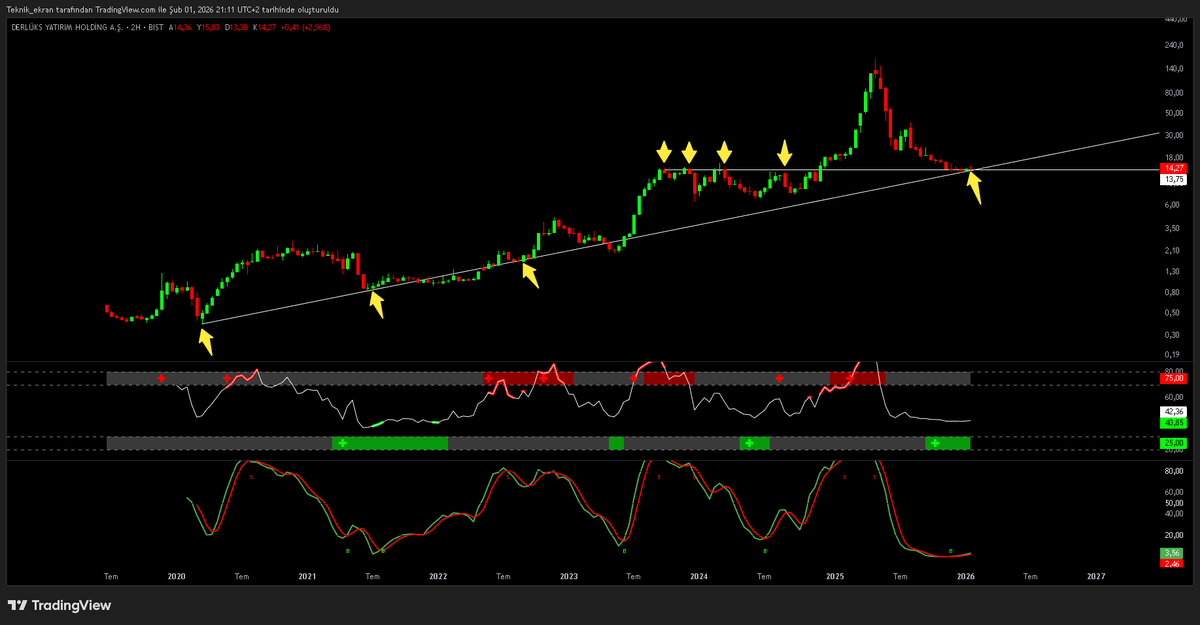Click the 2,10 price scale label

click(1172, 250)
